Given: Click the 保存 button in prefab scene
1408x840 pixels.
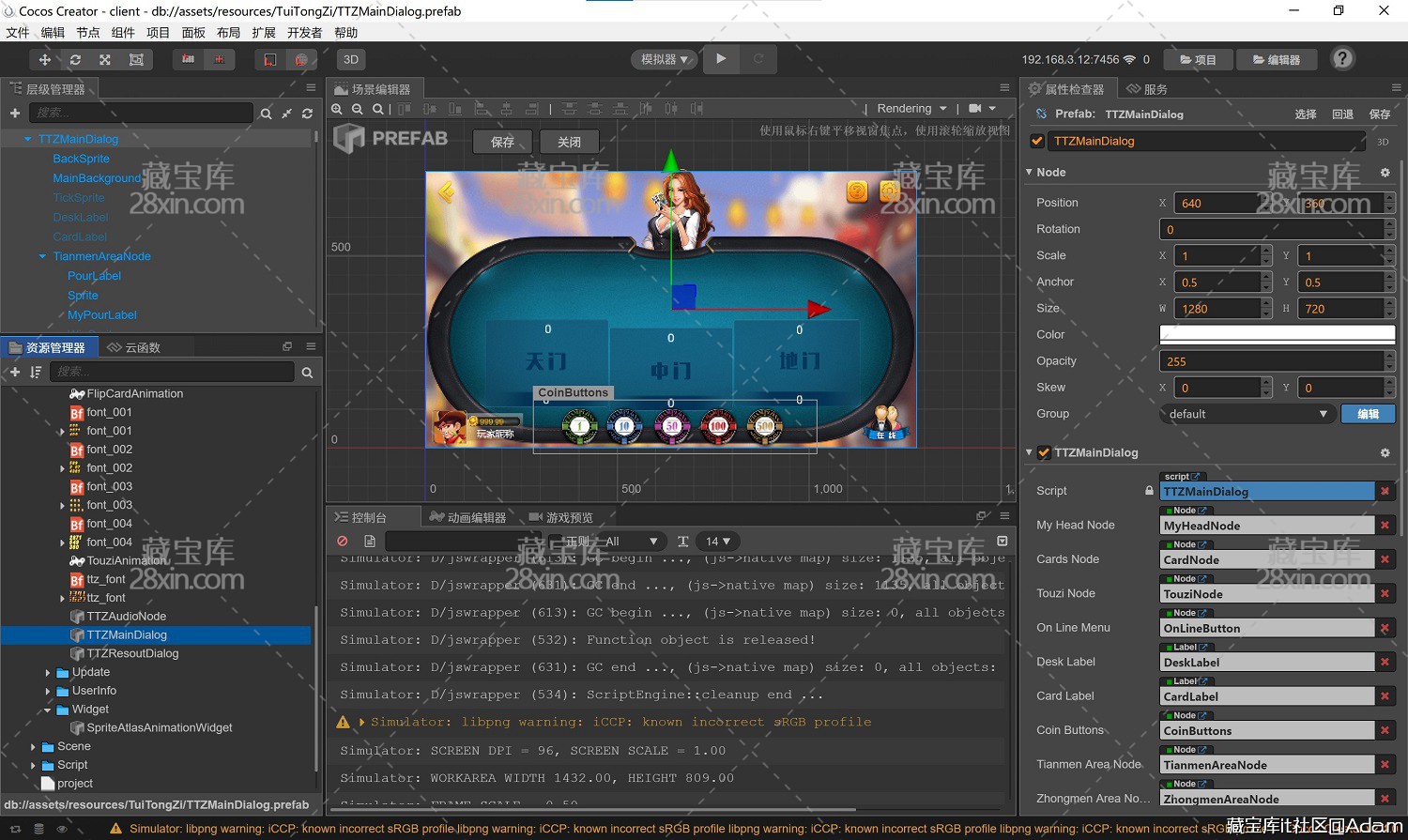Looking at the screenshot, I should [x=502, y=142].
